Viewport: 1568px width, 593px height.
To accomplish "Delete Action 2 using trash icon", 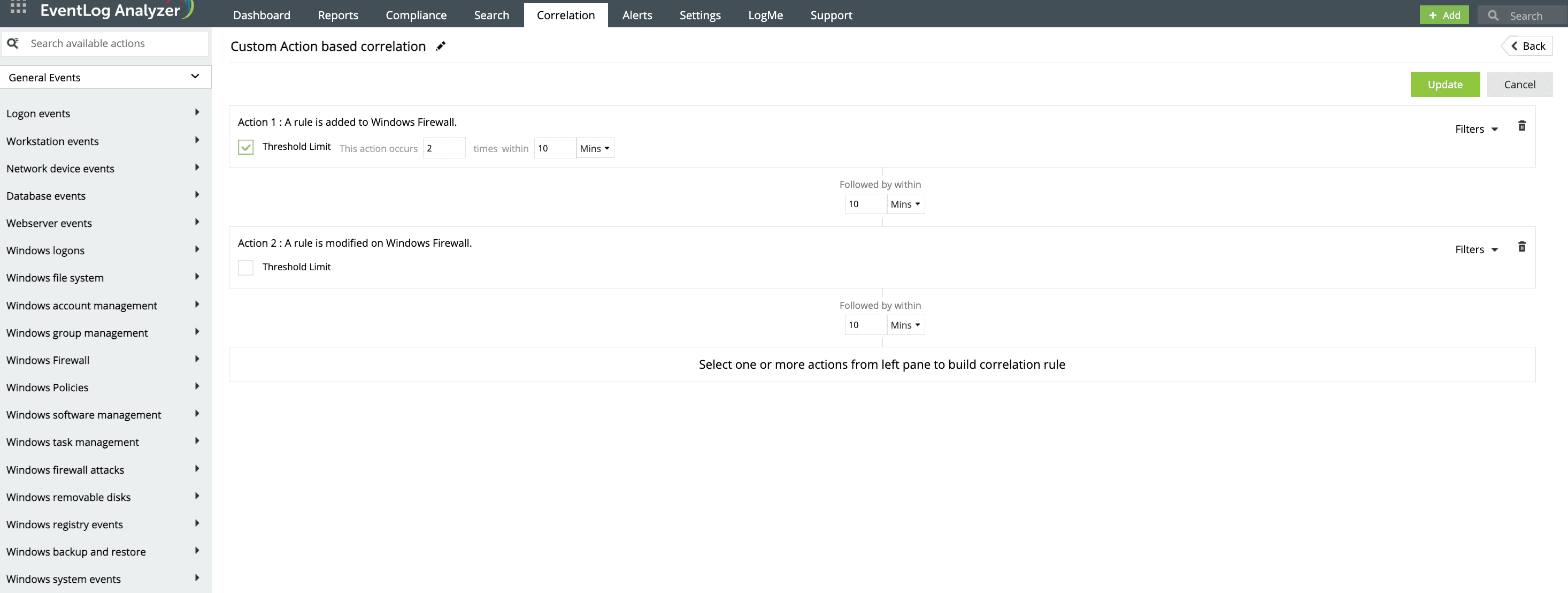I will point(1523,247).
